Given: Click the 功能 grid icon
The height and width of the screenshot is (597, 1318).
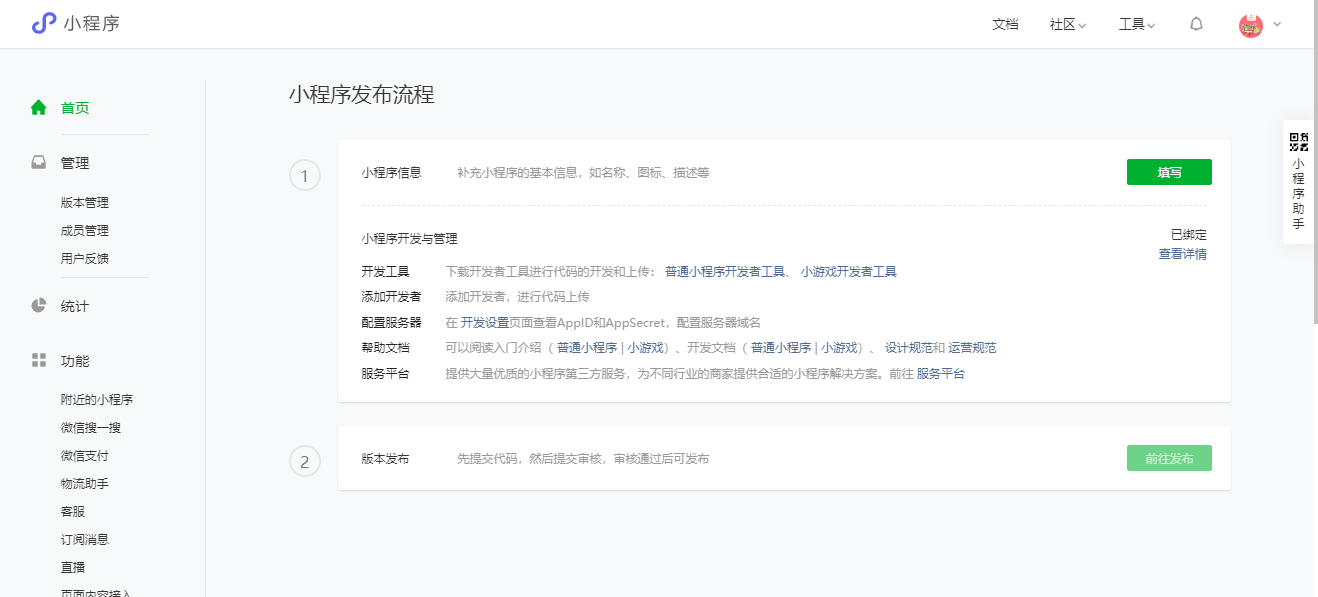Looking at the screenshot, I should (38, 360).
